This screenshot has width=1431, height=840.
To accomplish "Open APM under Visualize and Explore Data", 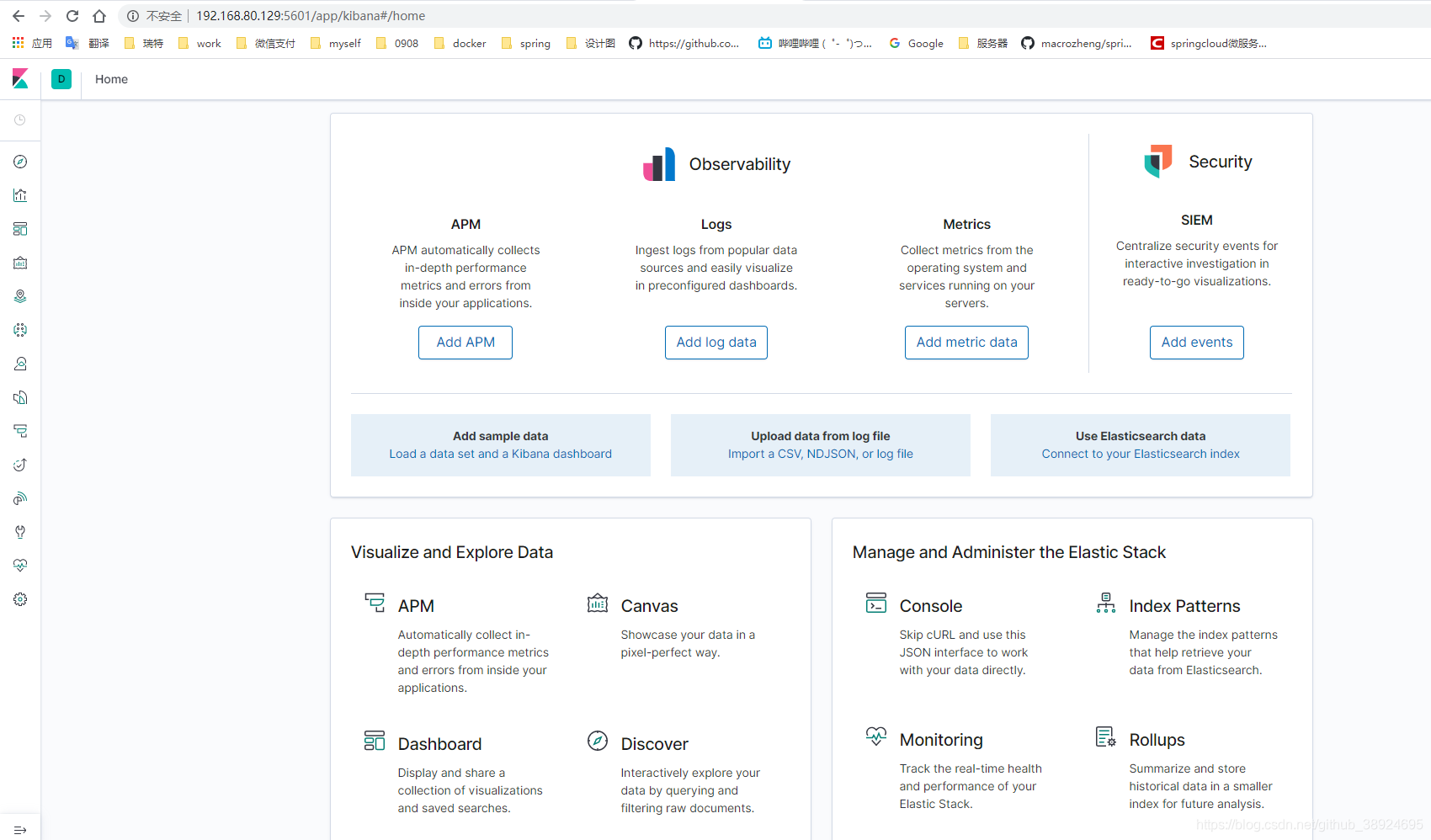I will [416, 606].
